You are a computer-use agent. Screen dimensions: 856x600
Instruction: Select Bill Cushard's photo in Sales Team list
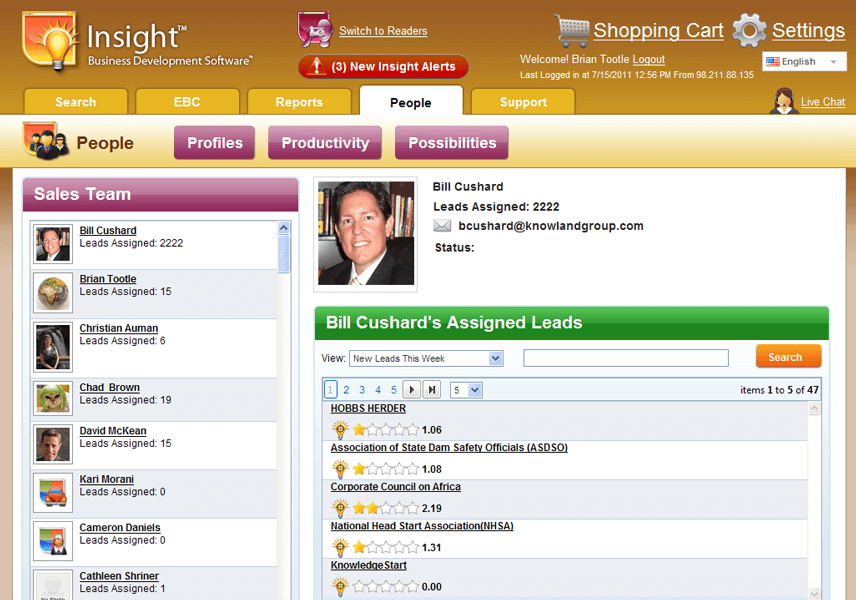[53, 244]
